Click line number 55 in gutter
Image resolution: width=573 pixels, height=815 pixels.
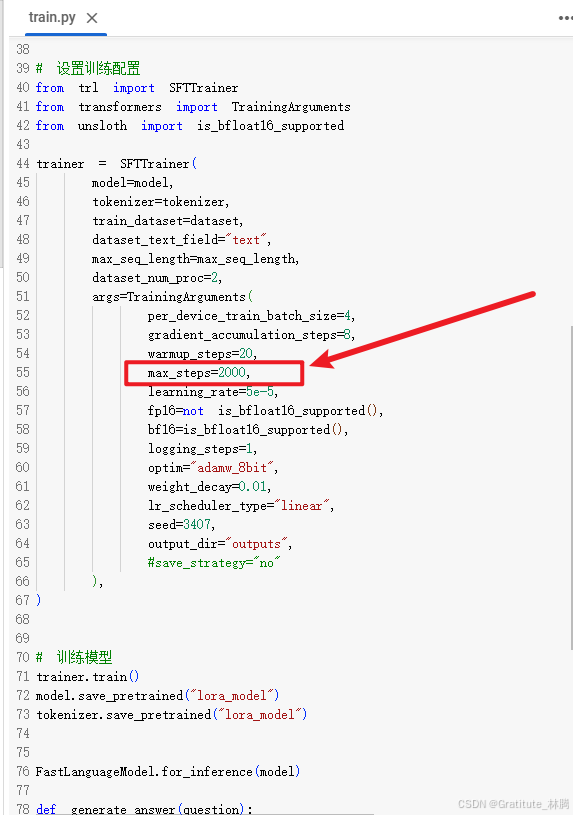click(23, 372)
